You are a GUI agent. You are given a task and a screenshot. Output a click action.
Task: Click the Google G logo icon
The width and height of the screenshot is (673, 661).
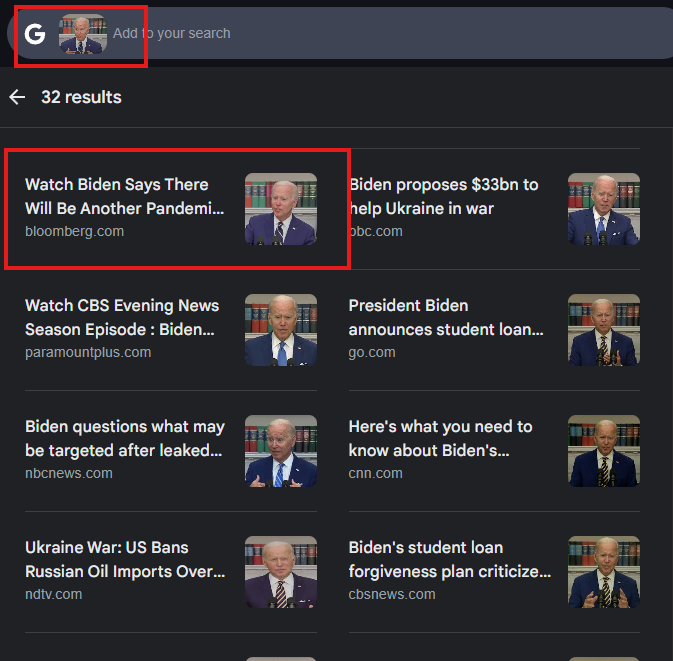pyautogui.click(x=35, y=34)
